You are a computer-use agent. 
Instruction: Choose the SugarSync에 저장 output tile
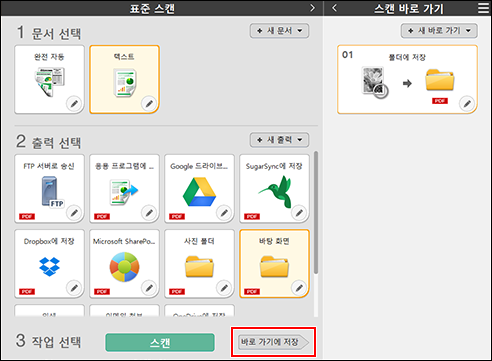pos(274,188)
